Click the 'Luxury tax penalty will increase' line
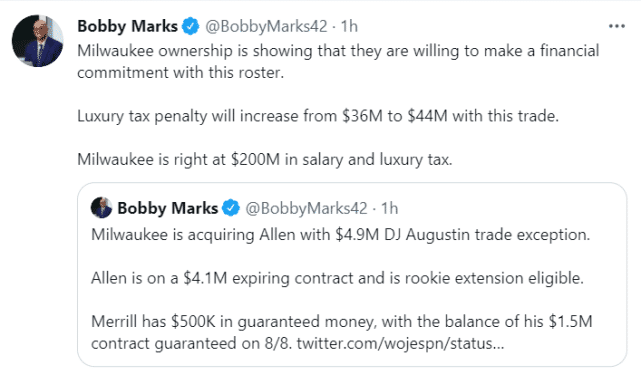641x375 pixels. (x=318, y=116)
